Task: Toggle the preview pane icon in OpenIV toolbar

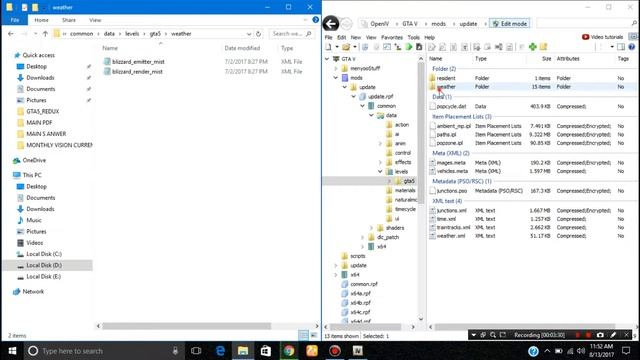Action: (x=621, y=47)
